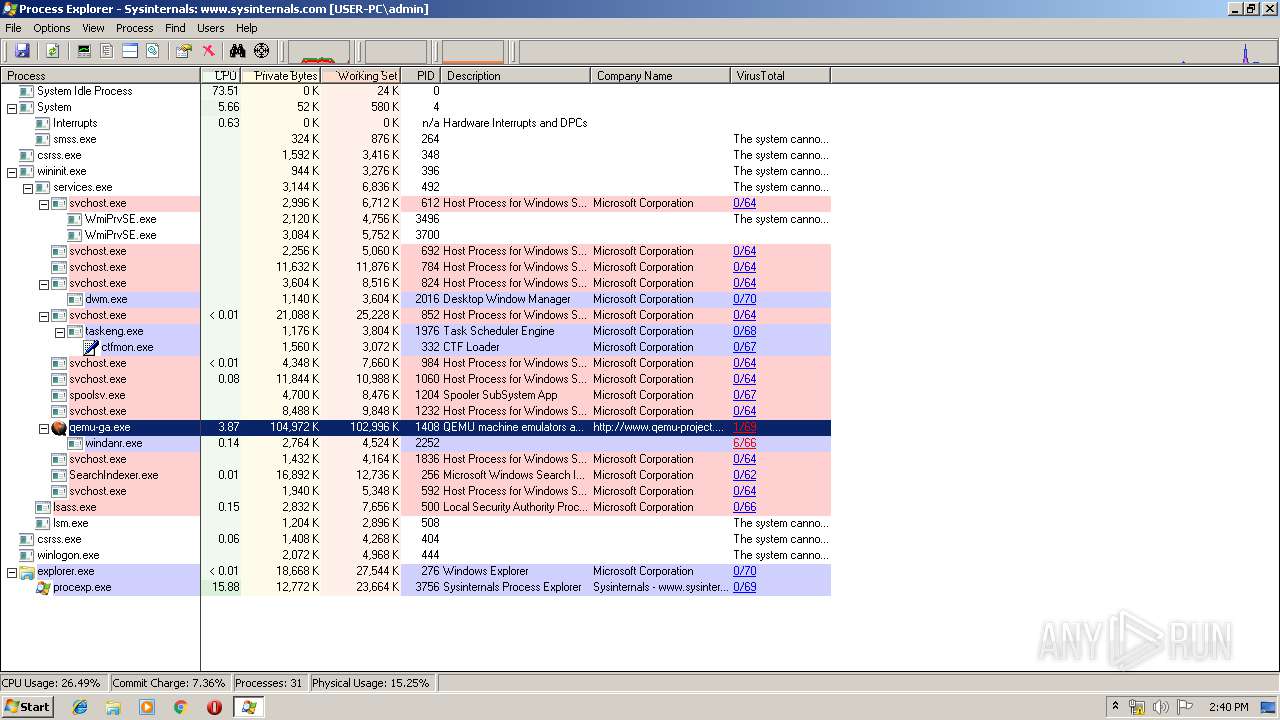
Task: Click the qemu-ga.exe process icon
Action: 59,427
